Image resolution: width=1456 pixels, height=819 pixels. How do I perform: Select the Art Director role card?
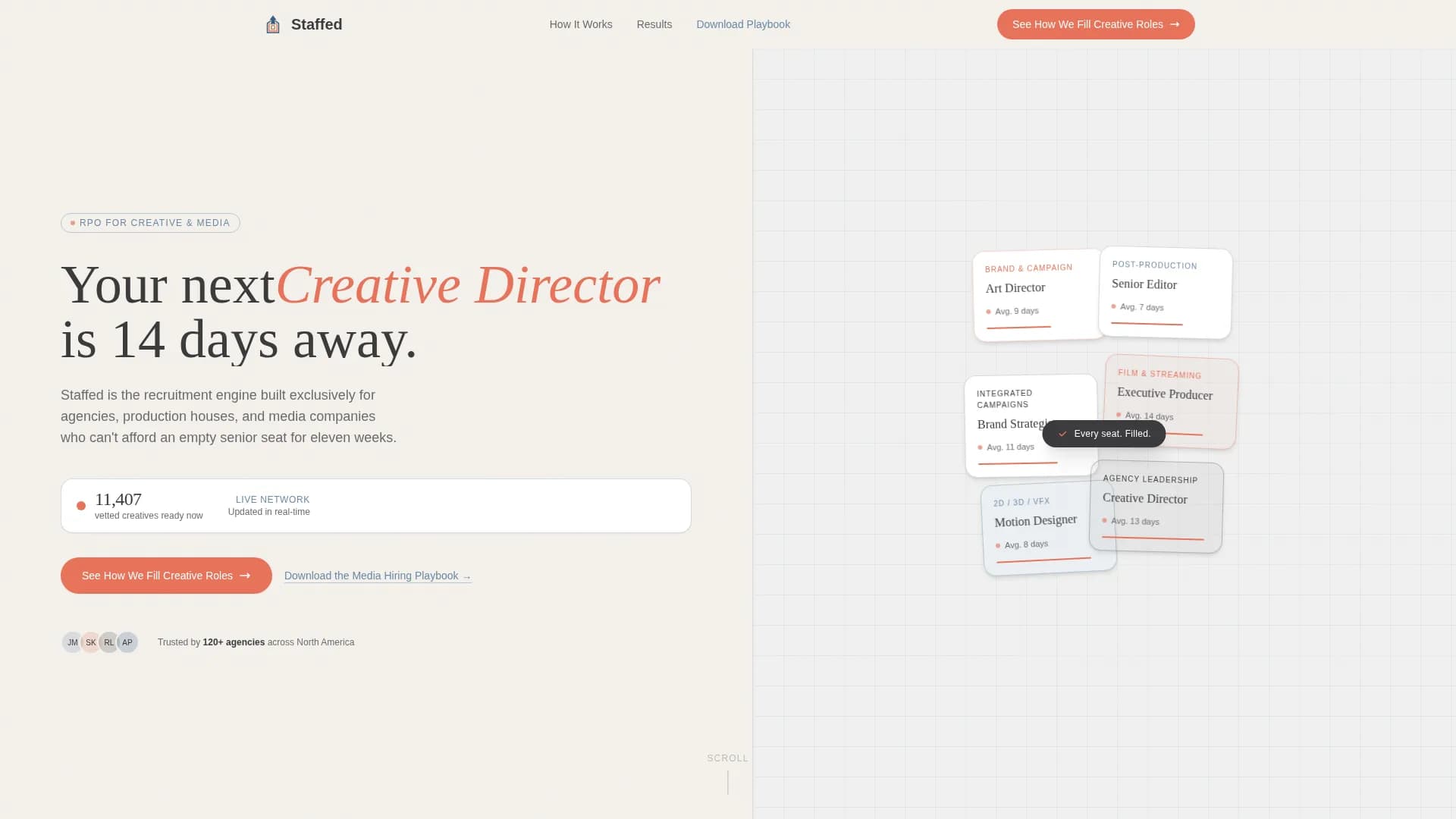point(1037,294)
